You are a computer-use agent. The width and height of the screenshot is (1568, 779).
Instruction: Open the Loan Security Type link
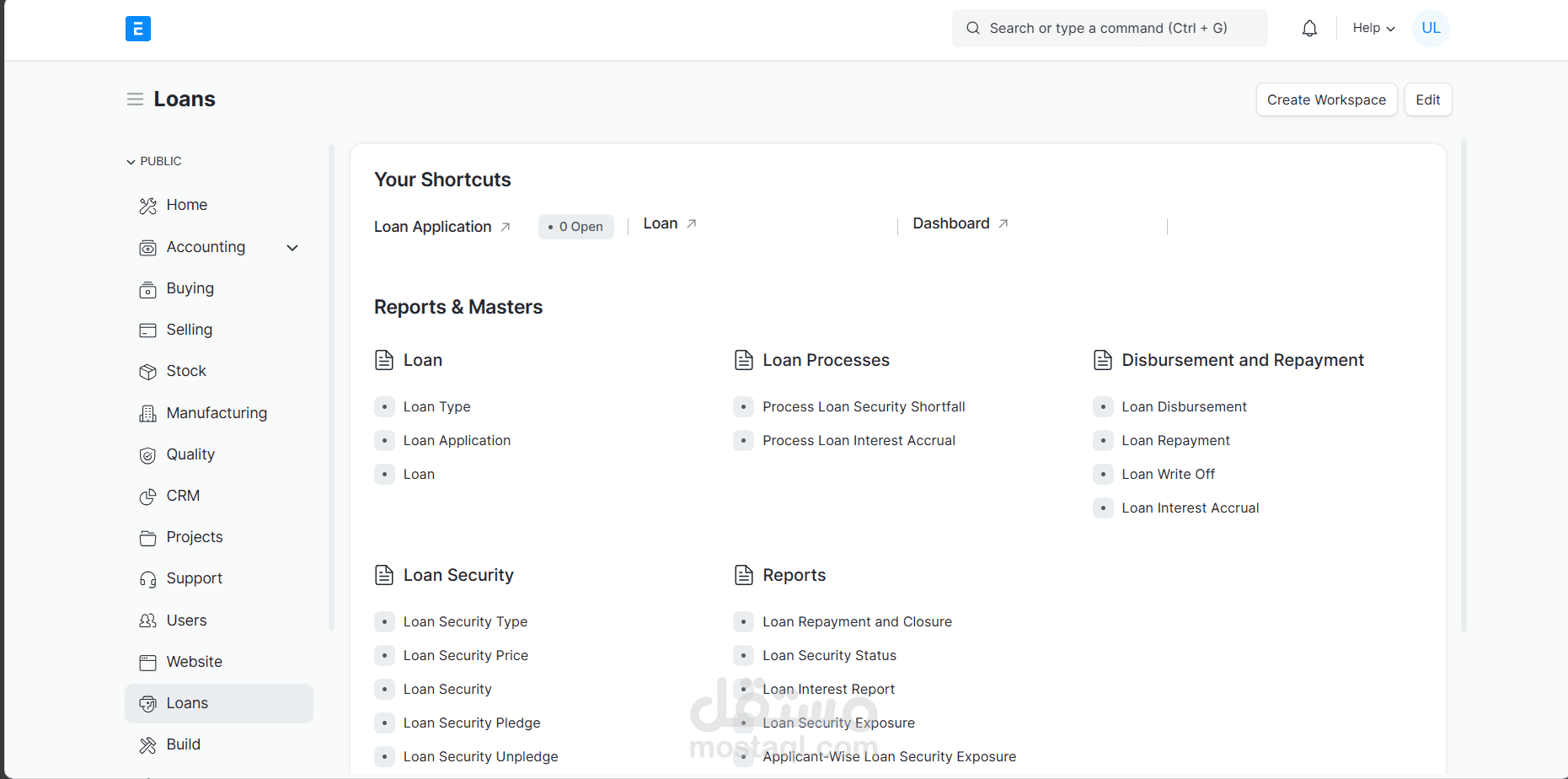coord(465,621)
